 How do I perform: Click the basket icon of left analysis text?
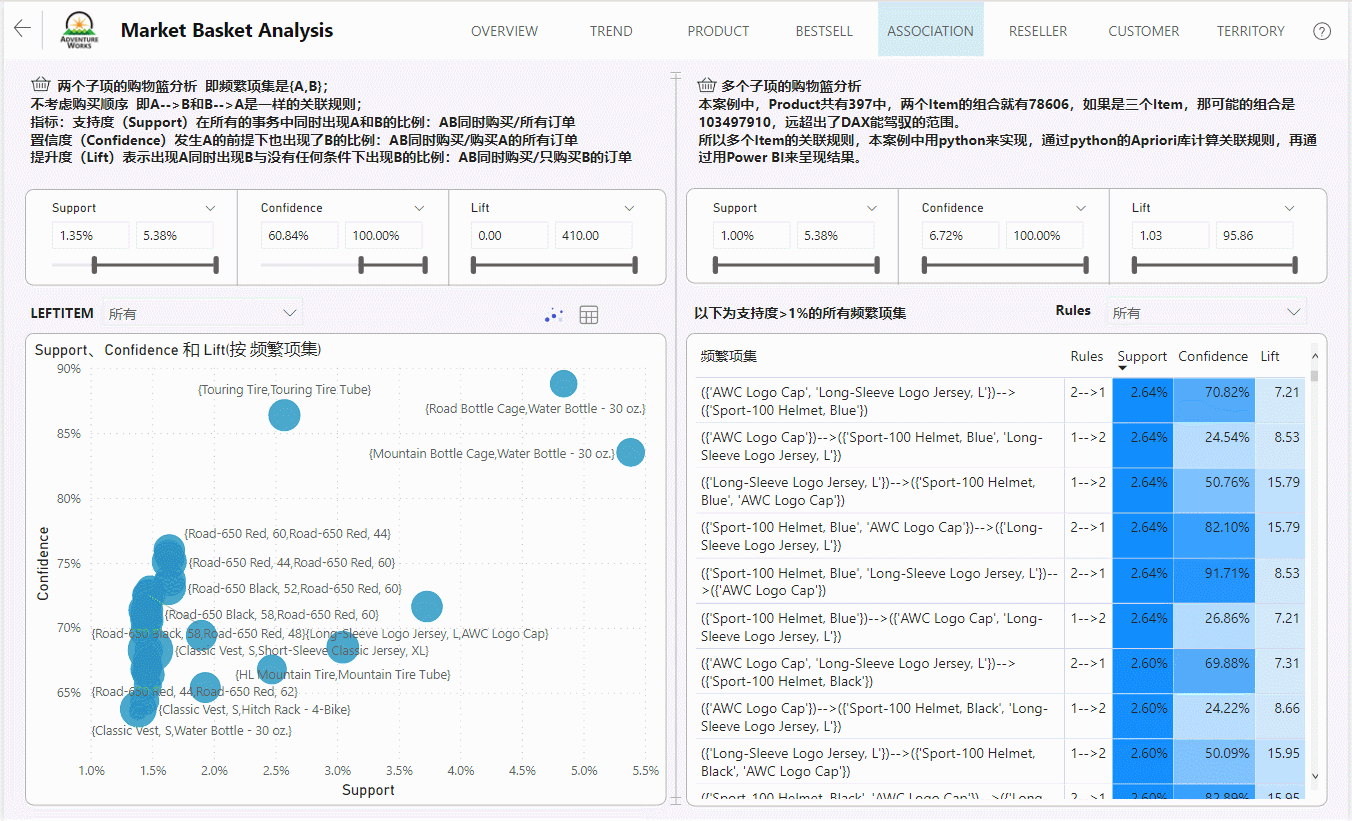coord(41,85)
